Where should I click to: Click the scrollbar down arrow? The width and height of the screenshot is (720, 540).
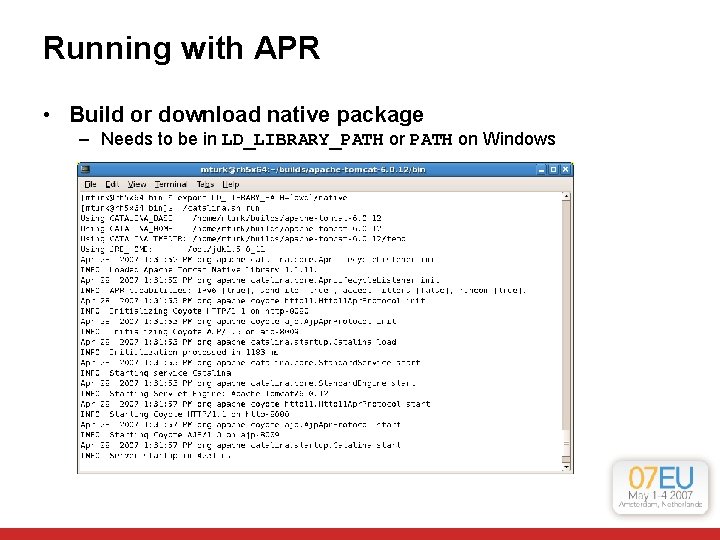point(566,467)
